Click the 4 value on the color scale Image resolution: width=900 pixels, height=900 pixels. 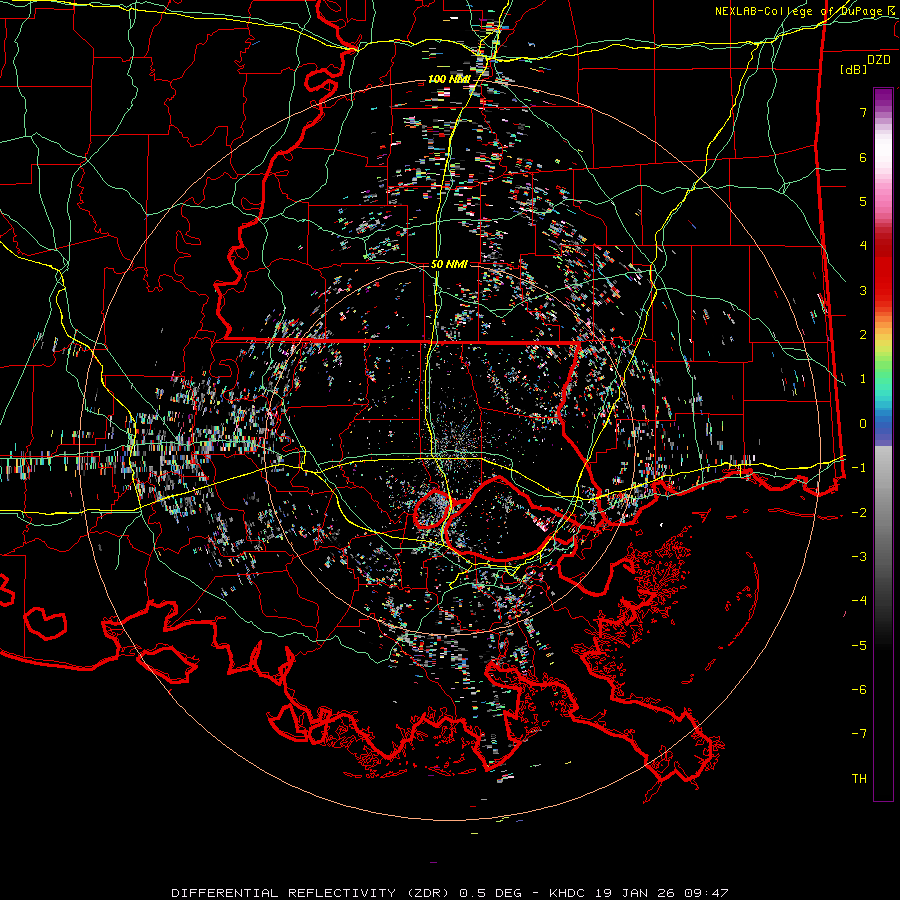863,246
